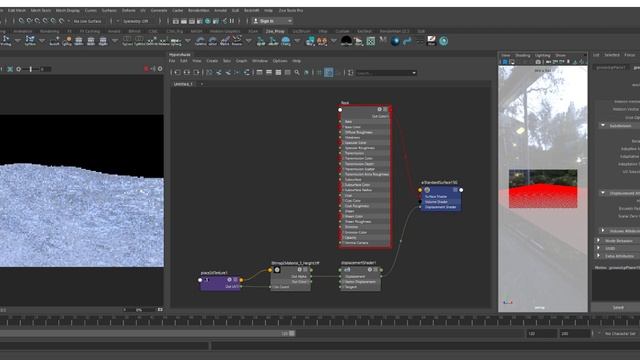Open the Hypershade search field dropdown arrow
Viewport: 640px width, 360px height.
coord(414,73)
